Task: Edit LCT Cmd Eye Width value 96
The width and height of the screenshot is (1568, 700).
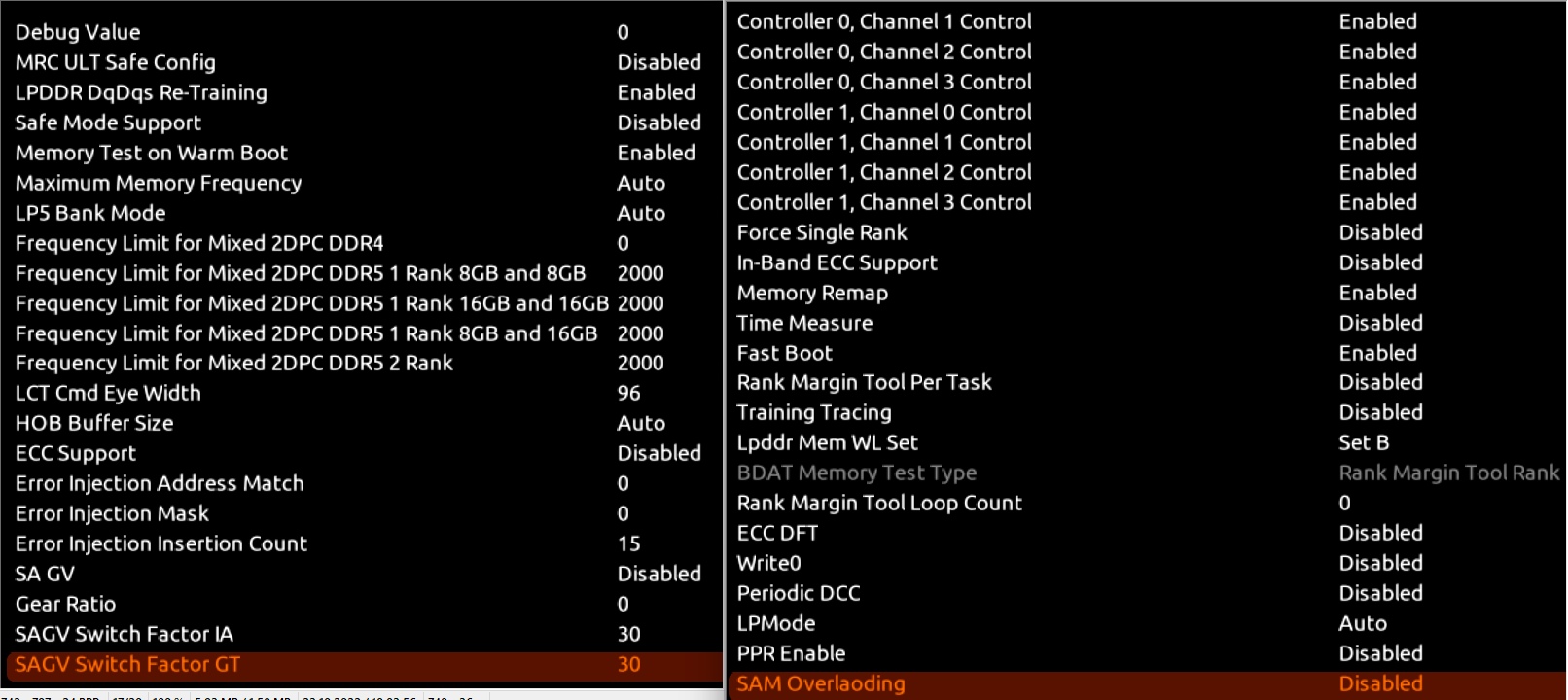Action: coord(629,393)
